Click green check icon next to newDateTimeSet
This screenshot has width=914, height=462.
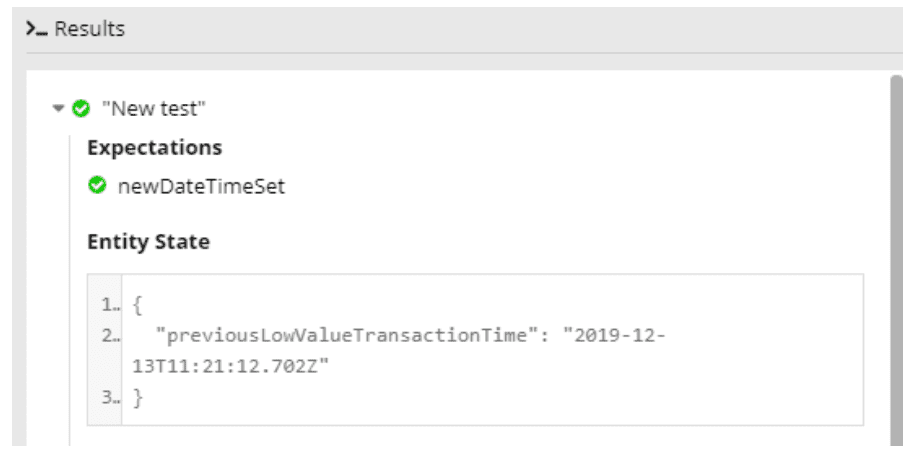97,185
